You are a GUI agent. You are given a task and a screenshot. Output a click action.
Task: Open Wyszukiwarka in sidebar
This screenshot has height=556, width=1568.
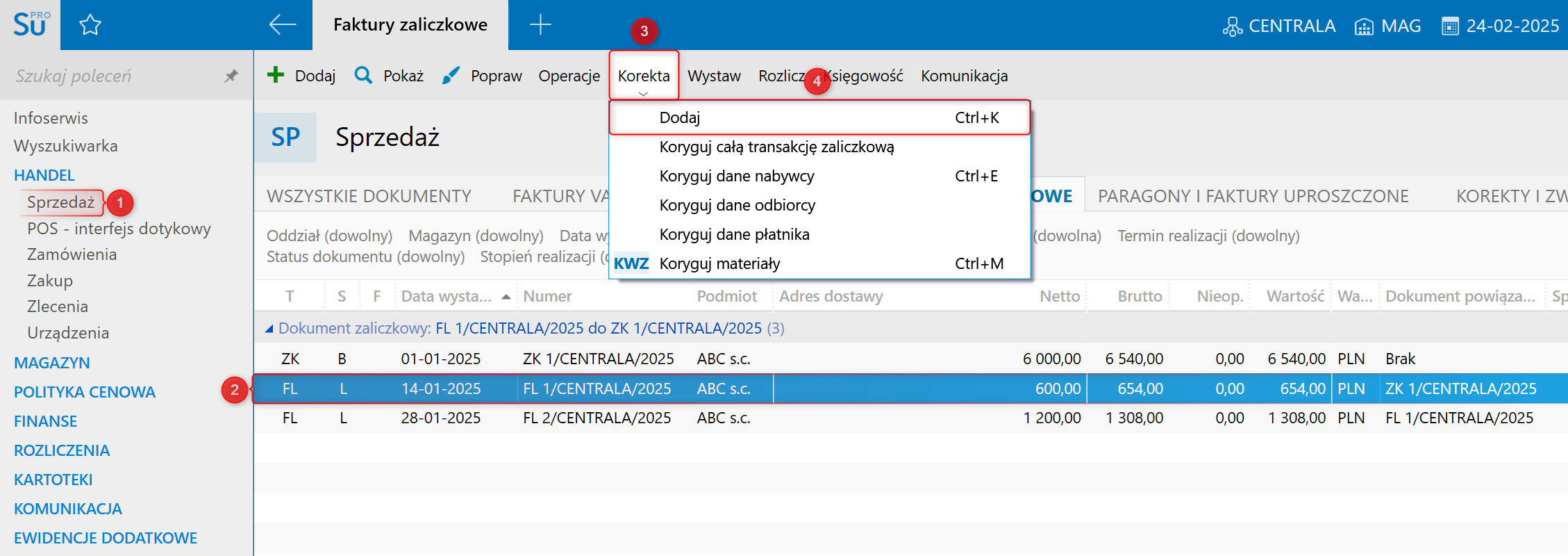(66, 146)
